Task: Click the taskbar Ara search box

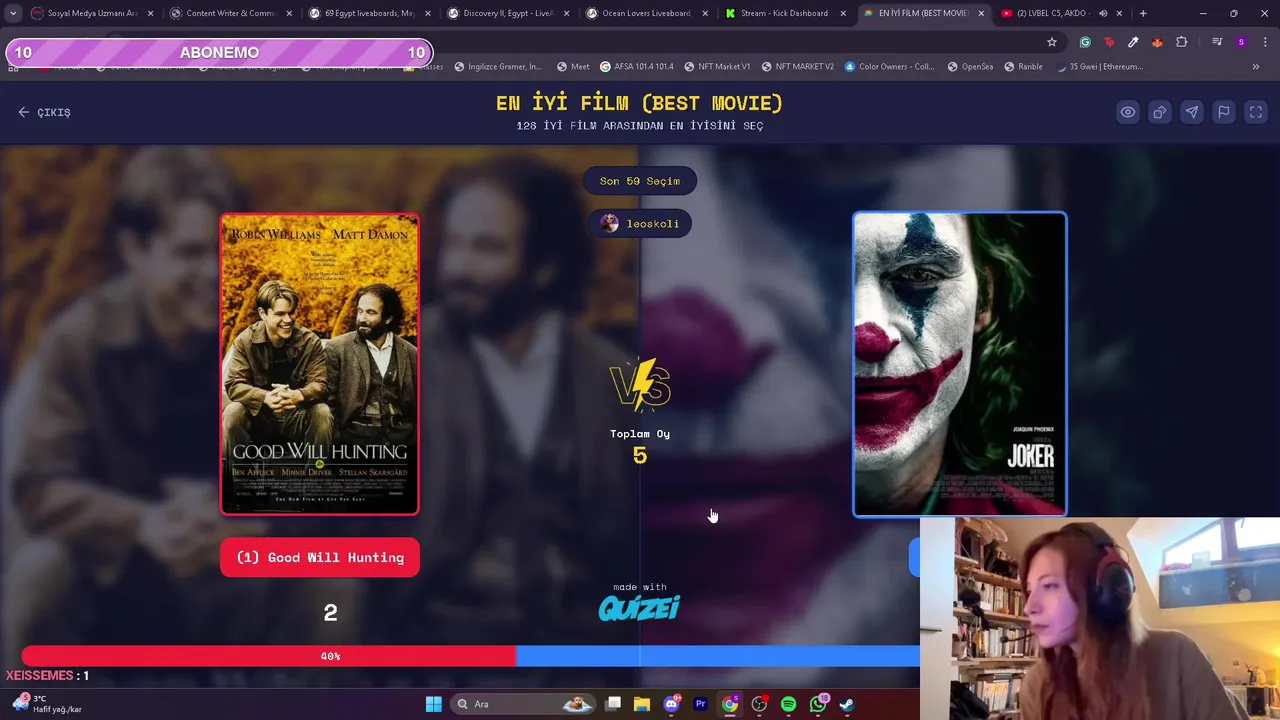Action: [521, 704]
